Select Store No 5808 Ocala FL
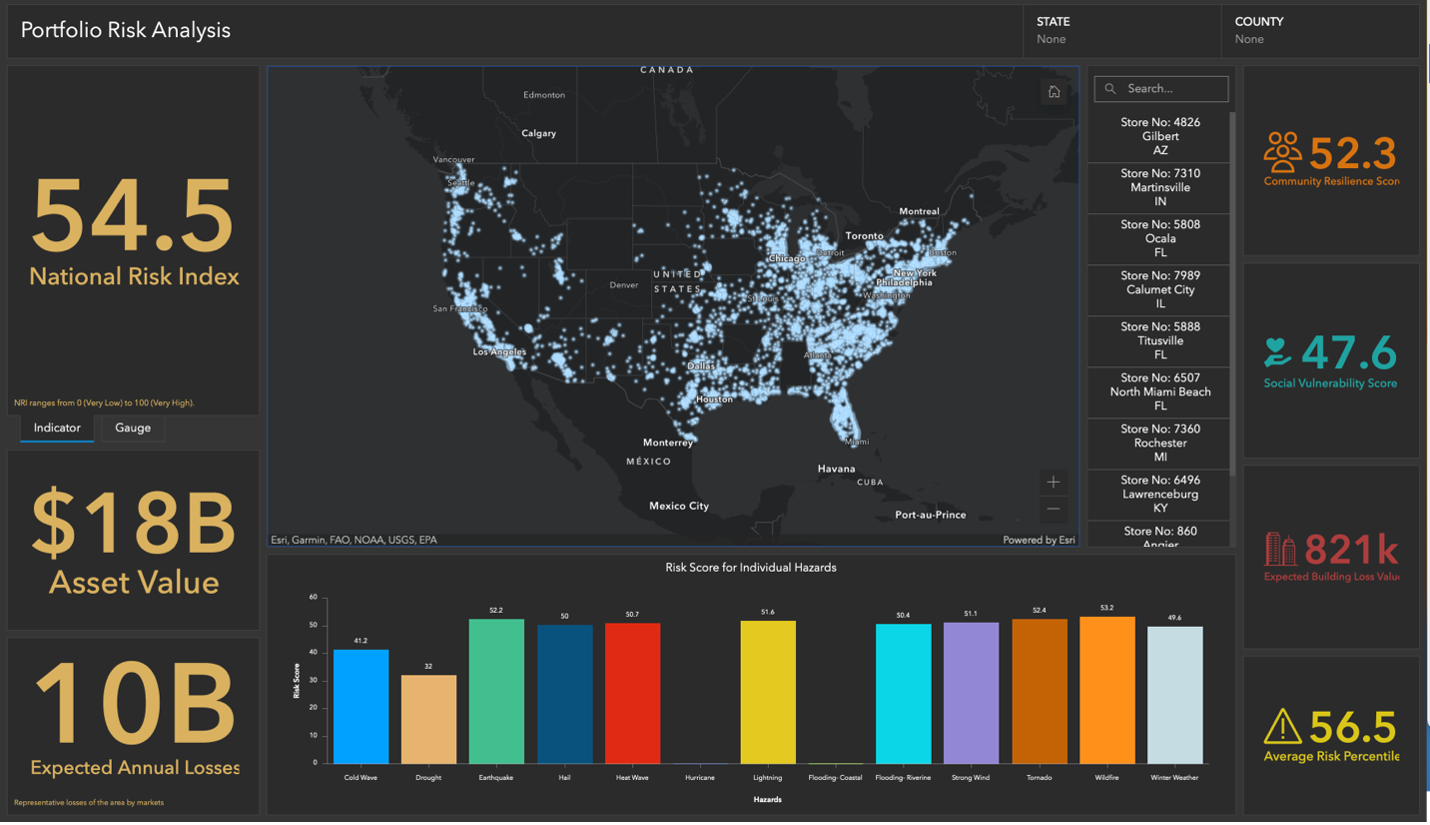1430x825 pixels. point(1158,239)
